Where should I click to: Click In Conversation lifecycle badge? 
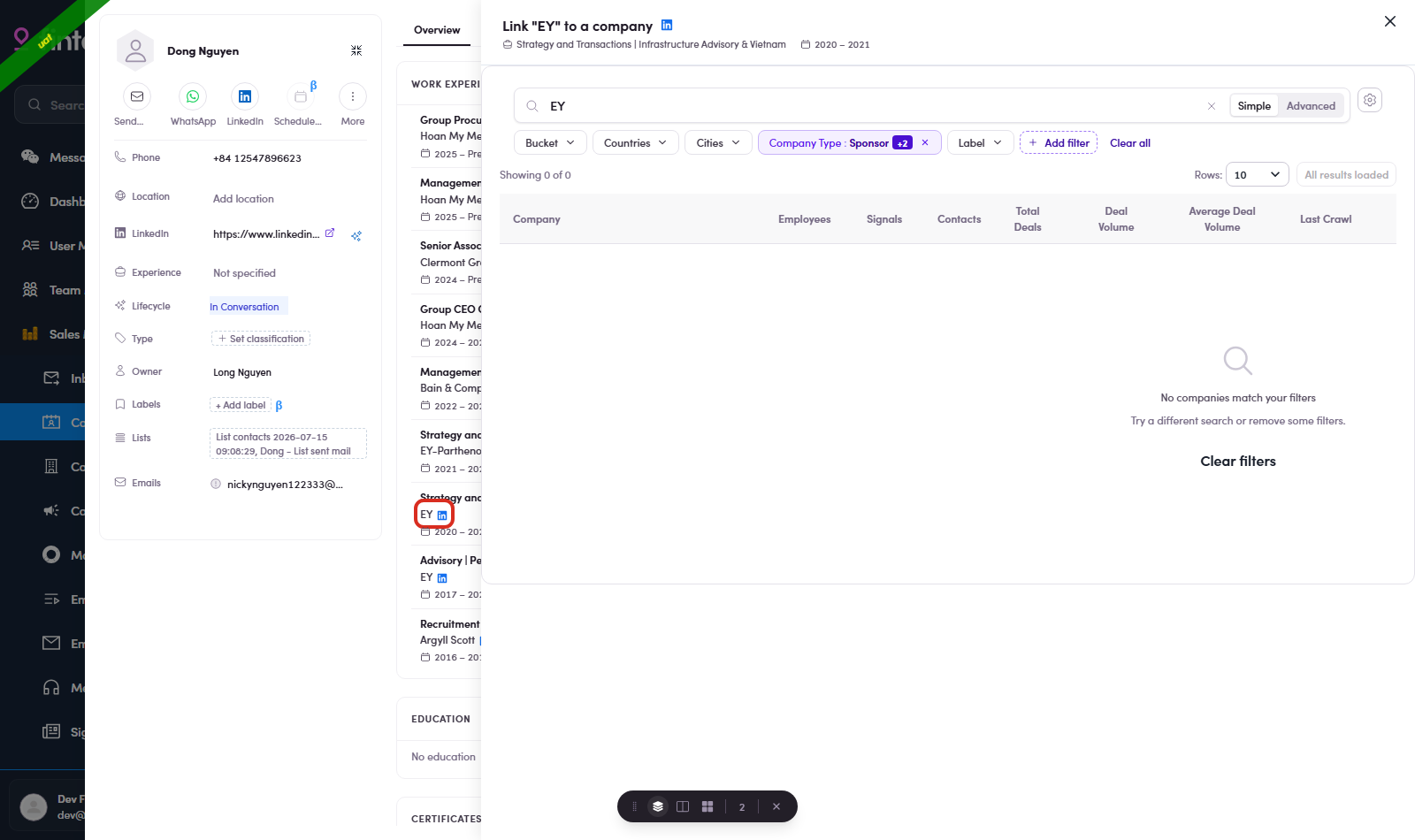click(248, 307)
